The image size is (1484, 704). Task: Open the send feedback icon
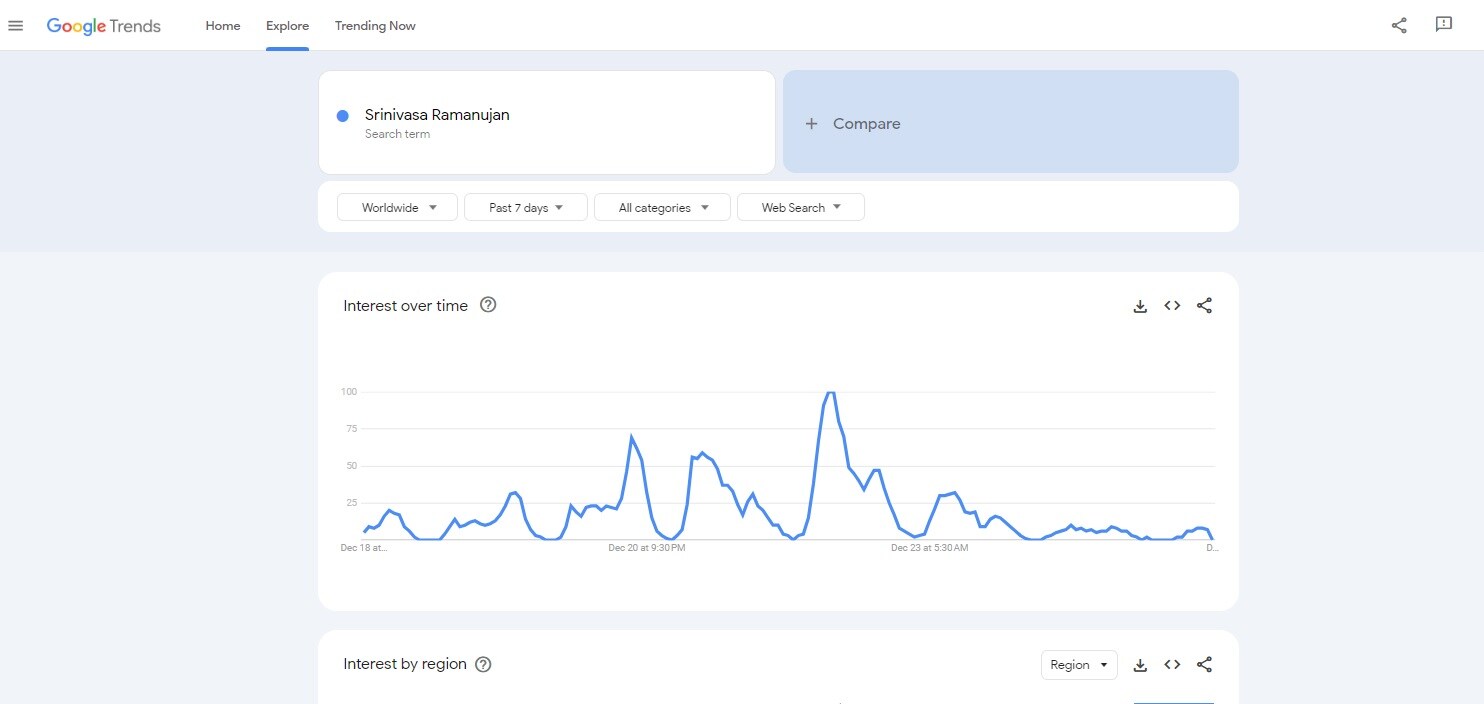click(x=1443, y=25)
